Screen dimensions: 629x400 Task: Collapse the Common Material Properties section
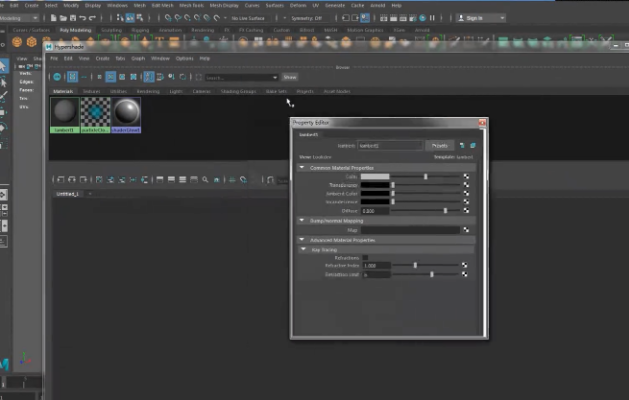click(x=303, y=167)
